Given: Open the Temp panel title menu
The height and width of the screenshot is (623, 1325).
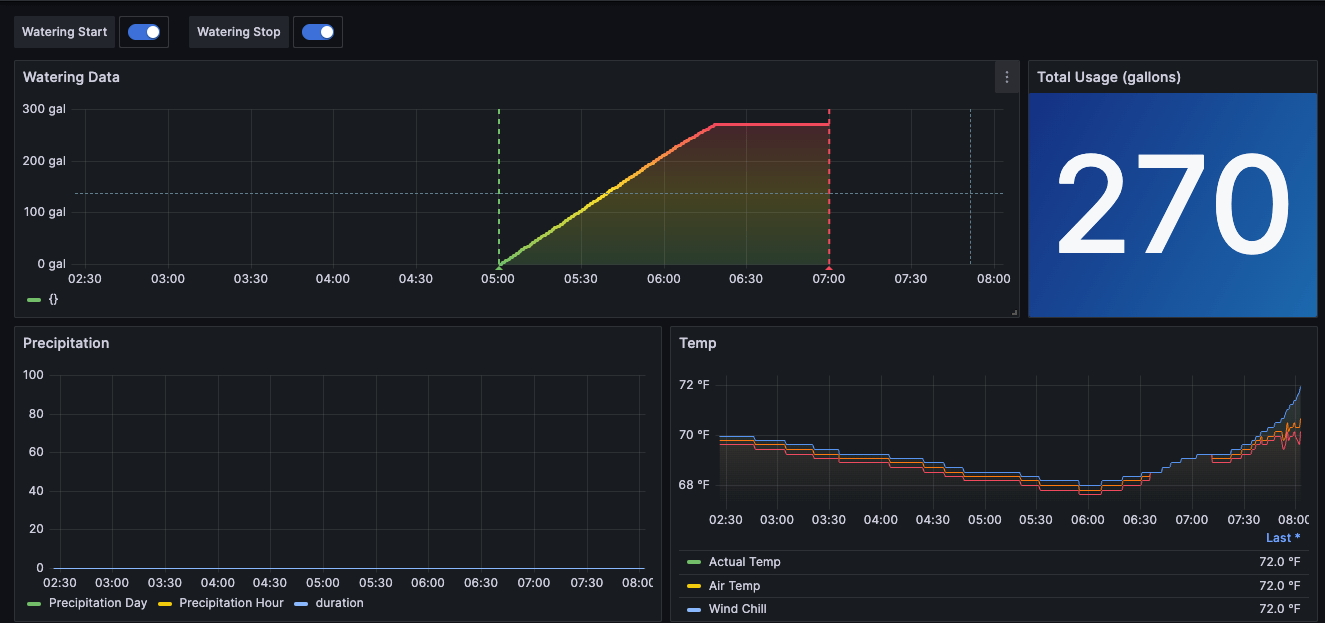Looking at the screenshot, I should click(697, 343).
